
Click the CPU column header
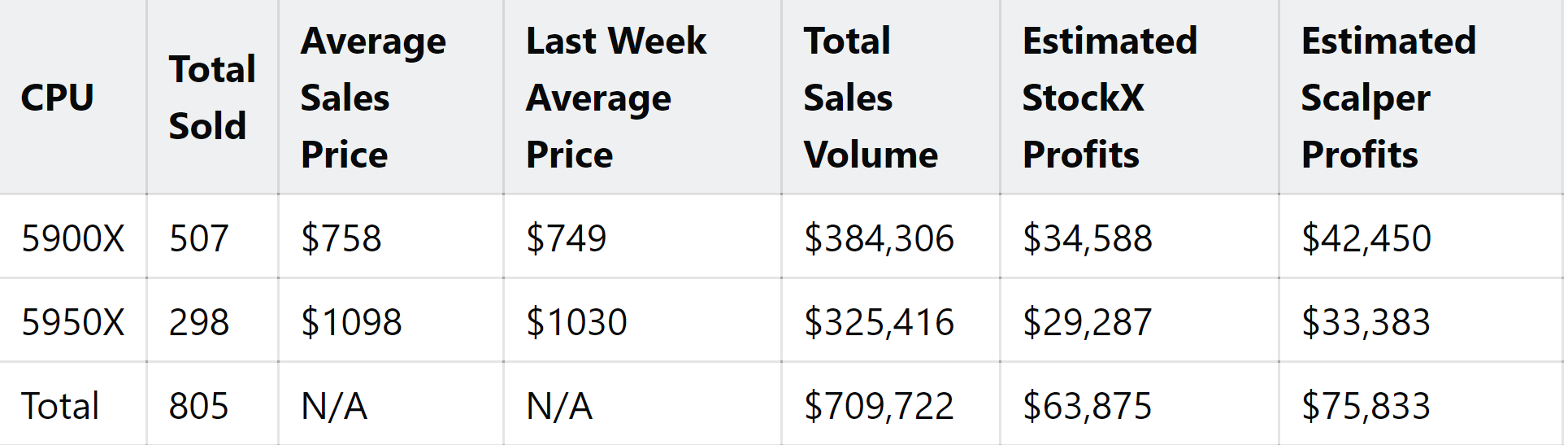(57, 98)
